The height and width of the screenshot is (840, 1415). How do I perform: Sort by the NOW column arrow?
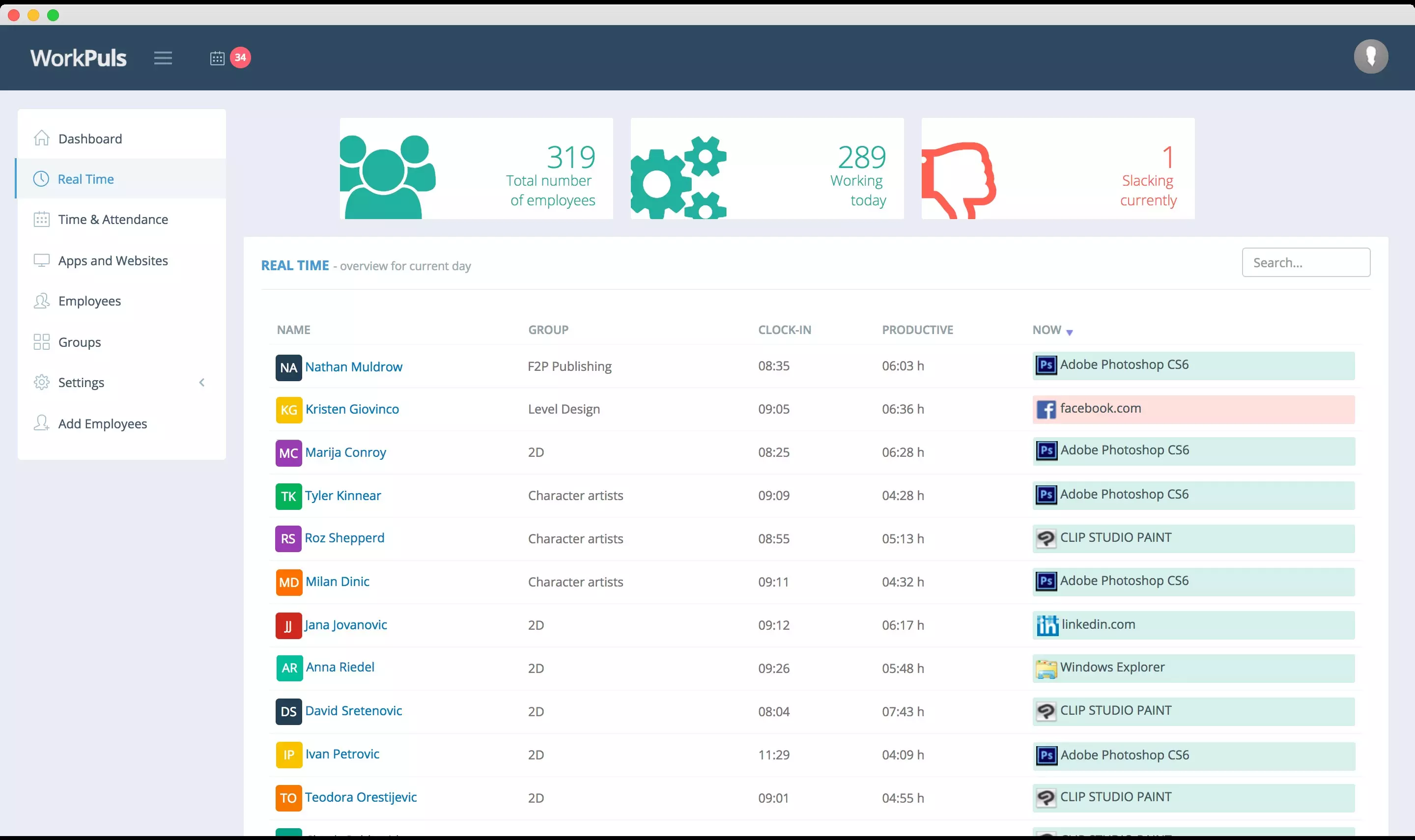[x=1069, y=332]
